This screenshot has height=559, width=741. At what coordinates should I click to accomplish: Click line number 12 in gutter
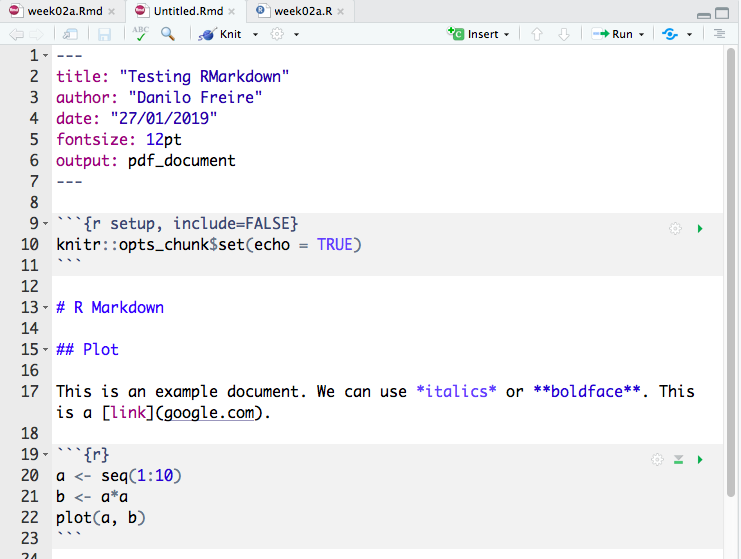tap(29, 286)
